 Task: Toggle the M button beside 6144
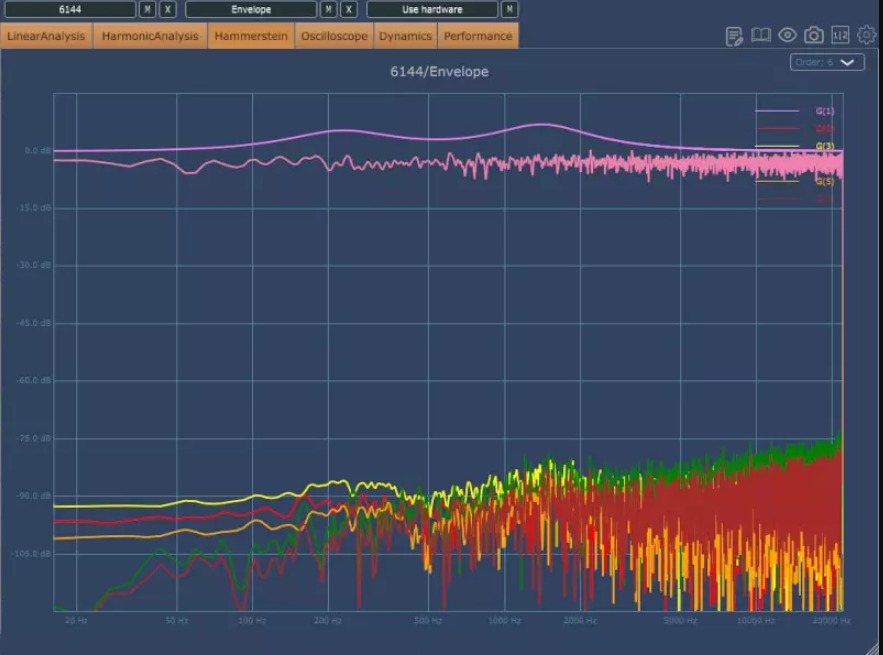pyautogui.click(x=147, y=10)
